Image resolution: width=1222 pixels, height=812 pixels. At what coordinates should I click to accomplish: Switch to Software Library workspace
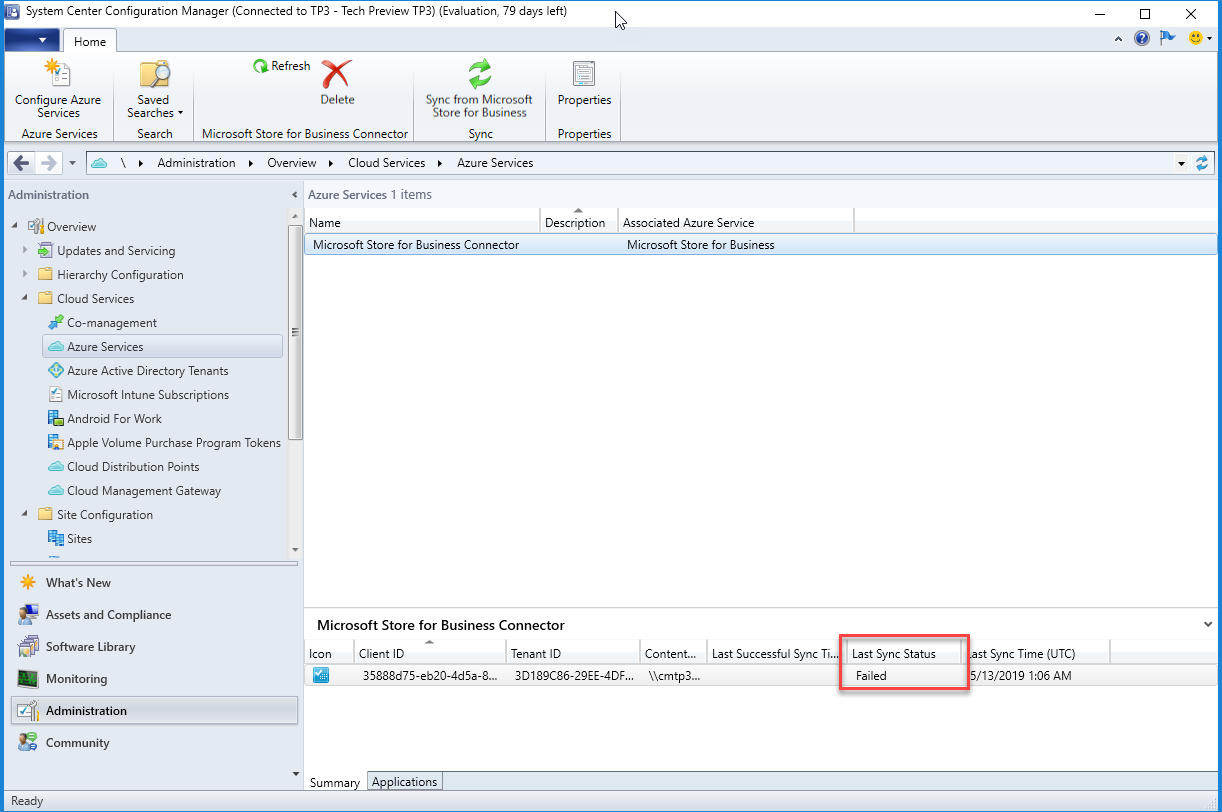90,647
